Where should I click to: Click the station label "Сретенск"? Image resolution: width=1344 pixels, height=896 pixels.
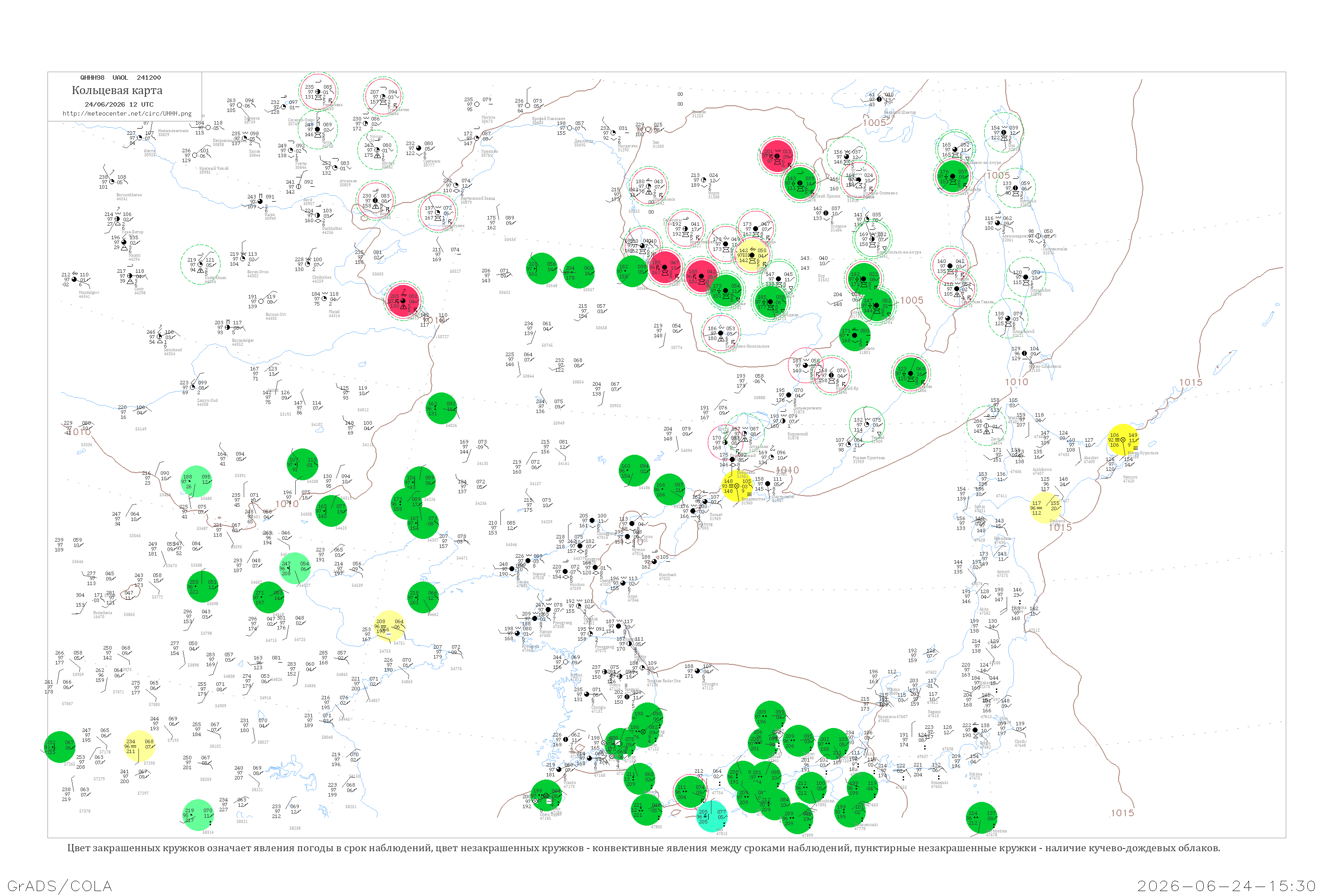point(432,162)
